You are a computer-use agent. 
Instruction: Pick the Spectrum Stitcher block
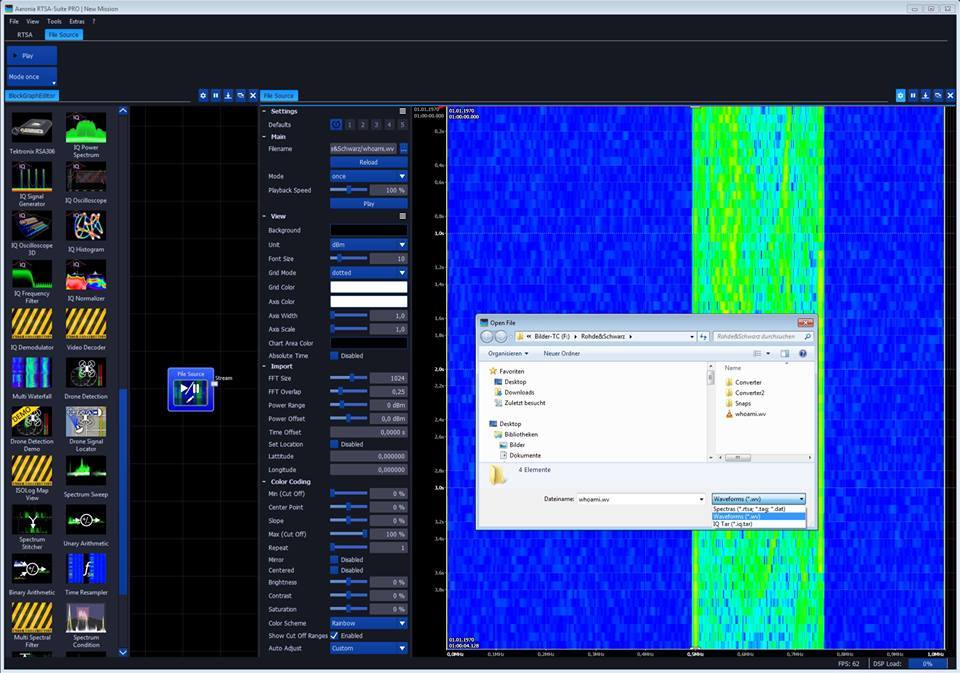pos(32,527)
